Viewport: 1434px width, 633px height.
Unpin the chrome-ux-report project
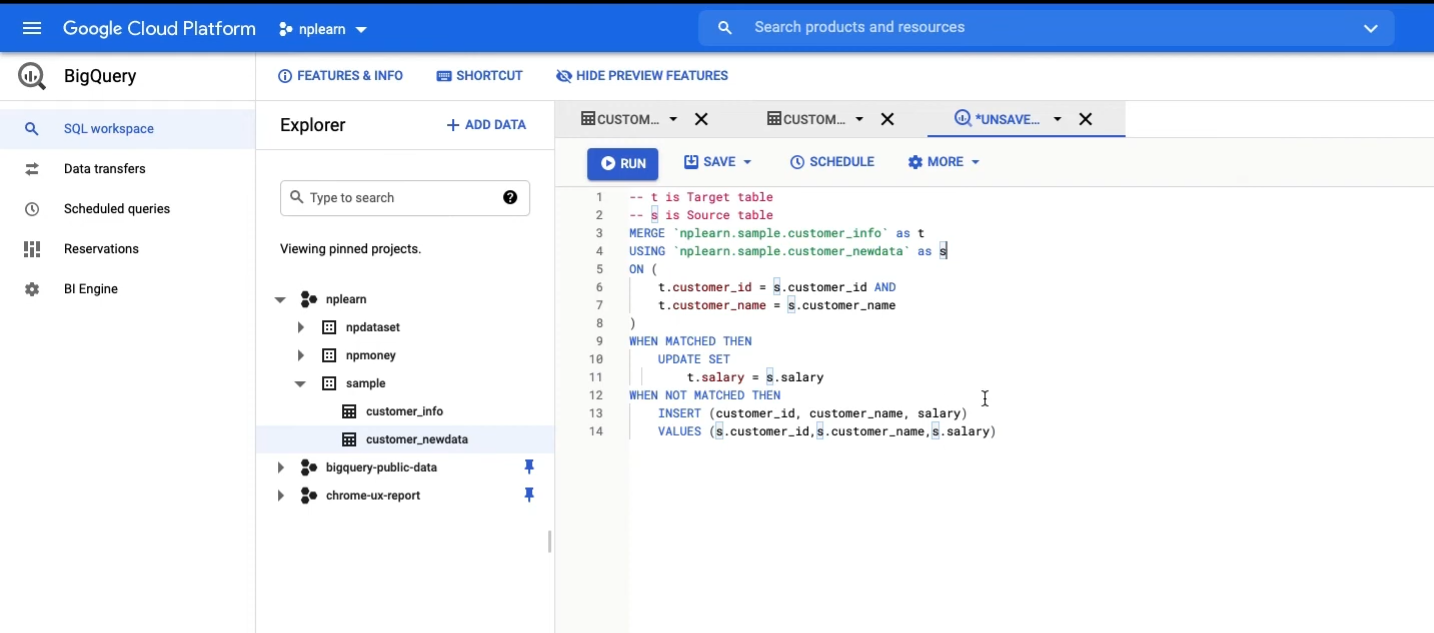tap(529, 495)
